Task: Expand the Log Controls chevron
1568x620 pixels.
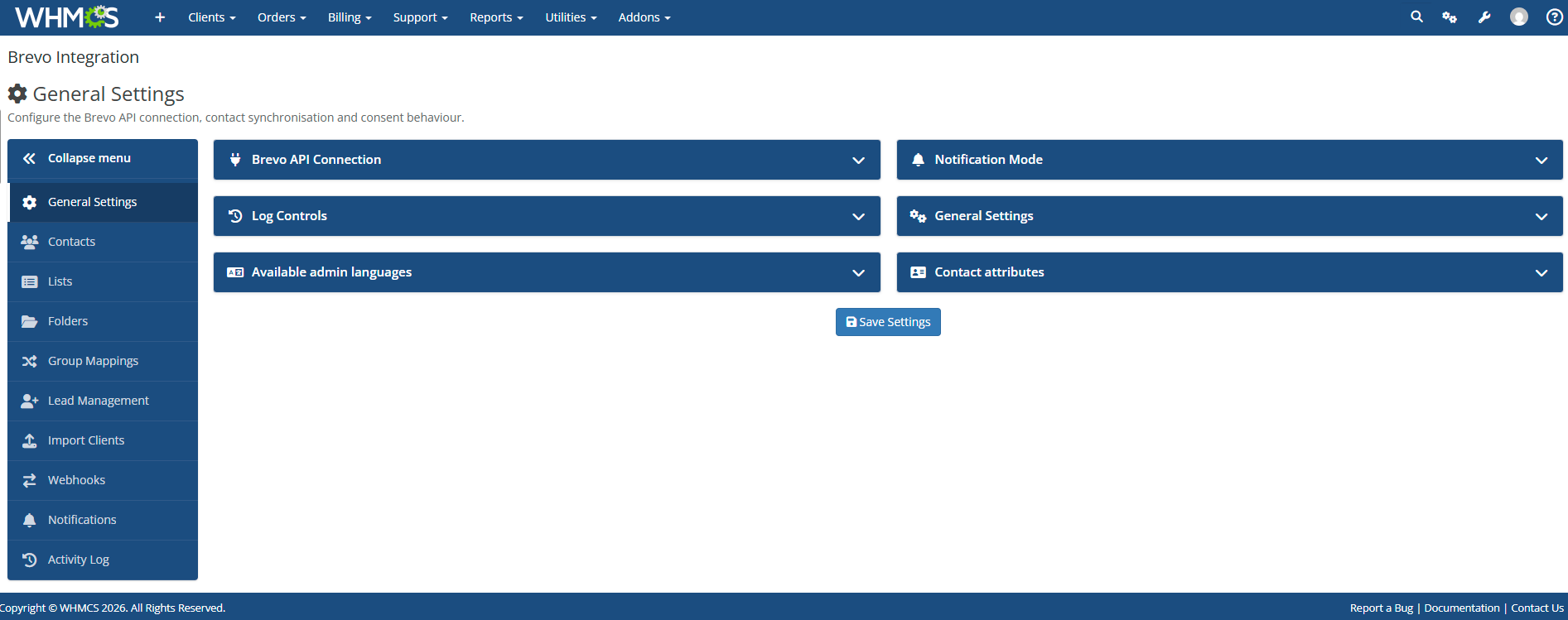Action: point(859,217)
